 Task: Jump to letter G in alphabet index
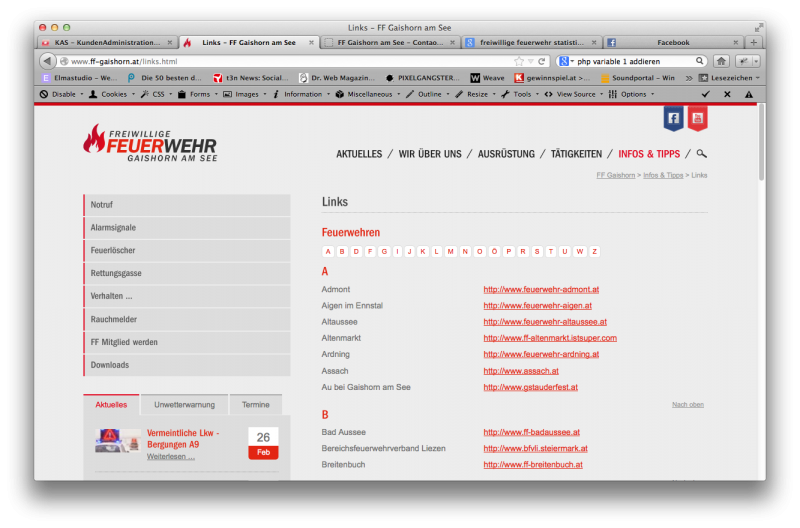tap(384, 252)
